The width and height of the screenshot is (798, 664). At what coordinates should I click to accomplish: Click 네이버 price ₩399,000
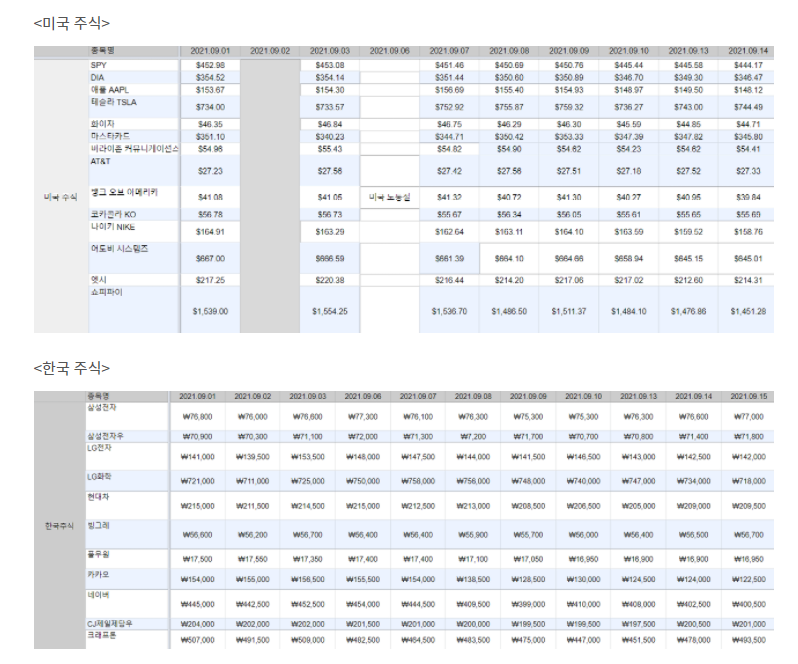coord(528,604)
